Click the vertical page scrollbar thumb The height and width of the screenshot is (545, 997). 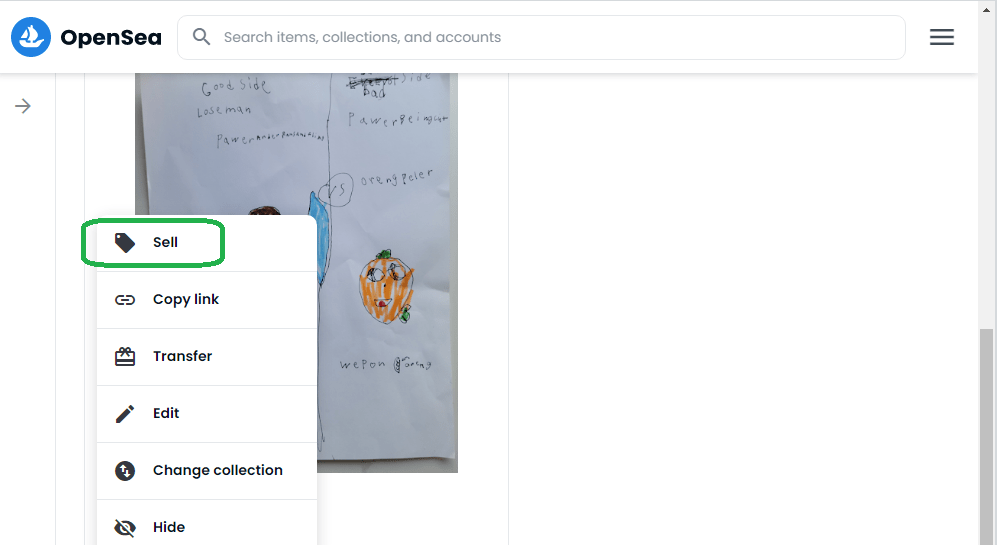click(x=986, y=436)
